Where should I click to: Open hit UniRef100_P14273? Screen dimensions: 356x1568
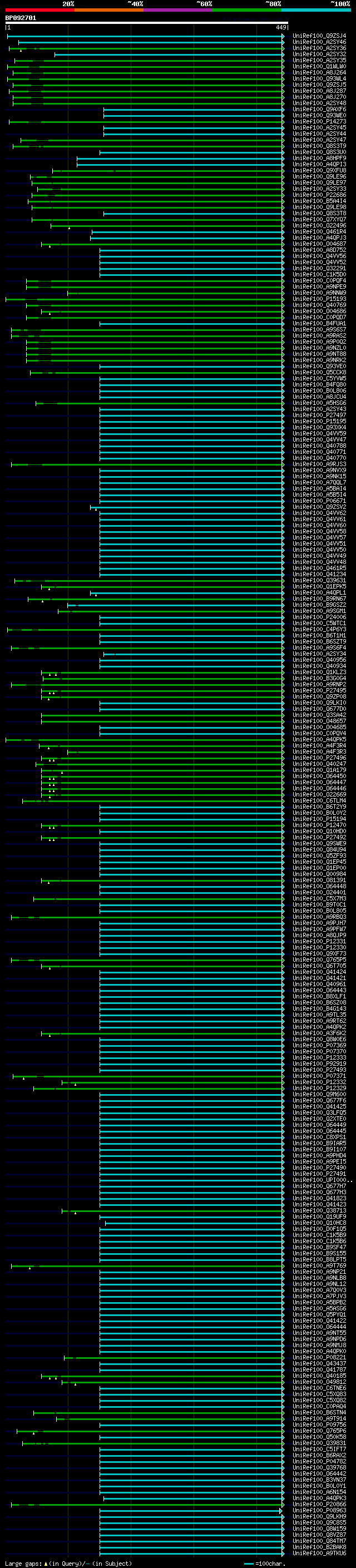click(x=319, y=122)
